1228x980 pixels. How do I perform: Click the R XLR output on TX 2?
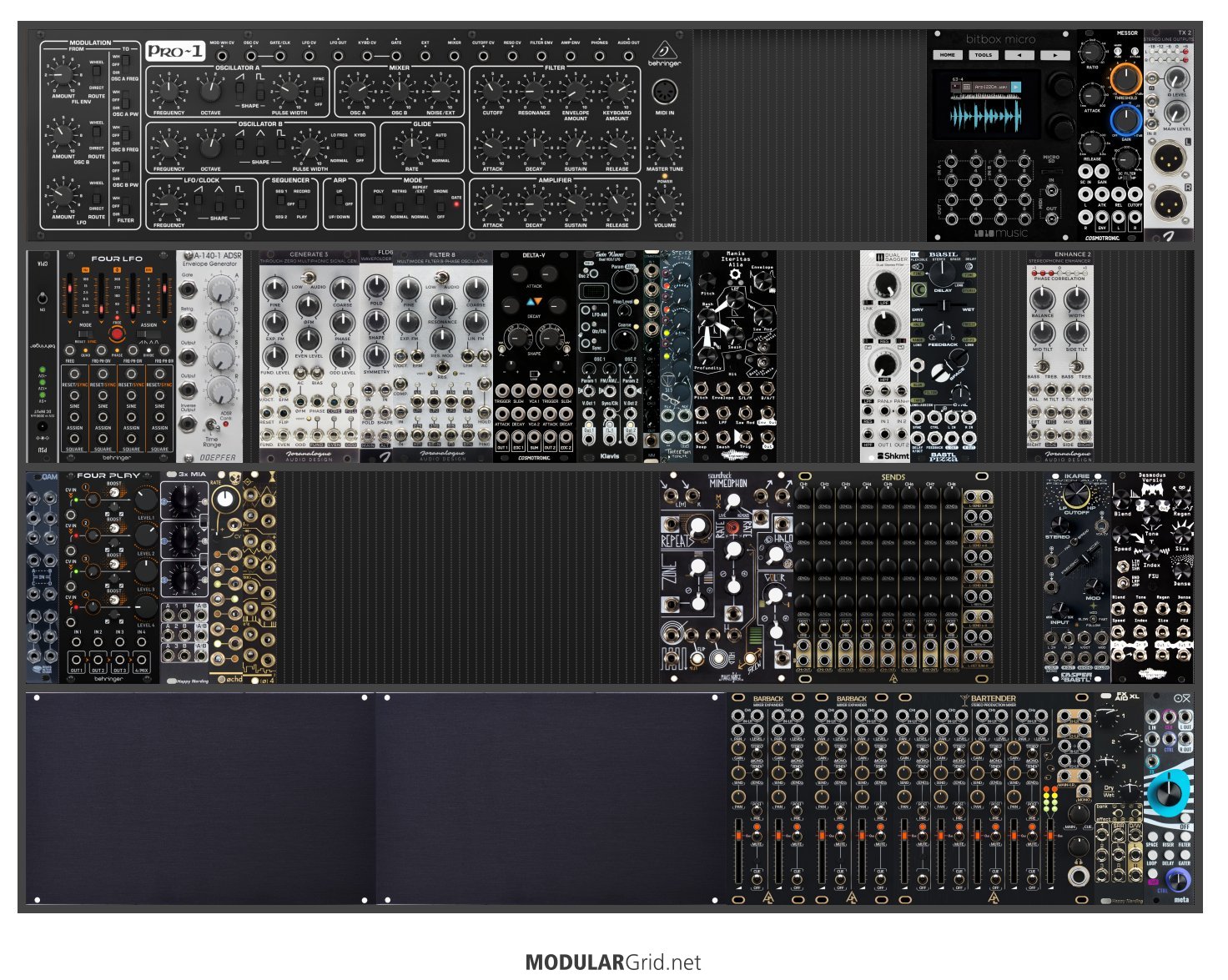point(1169,204)
